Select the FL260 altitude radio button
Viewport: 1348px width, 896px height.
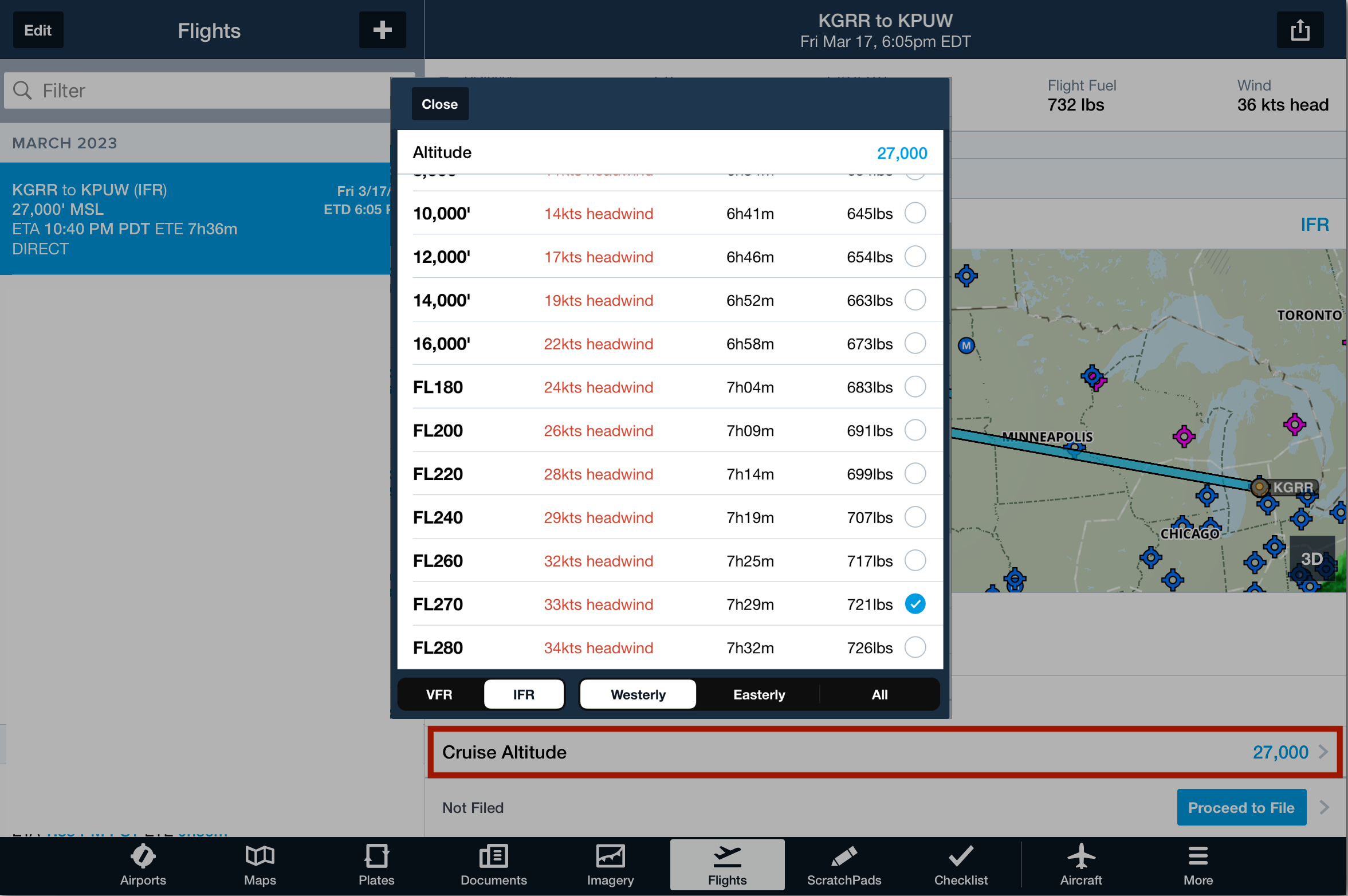pyautogui.click(x=915, y=561)
